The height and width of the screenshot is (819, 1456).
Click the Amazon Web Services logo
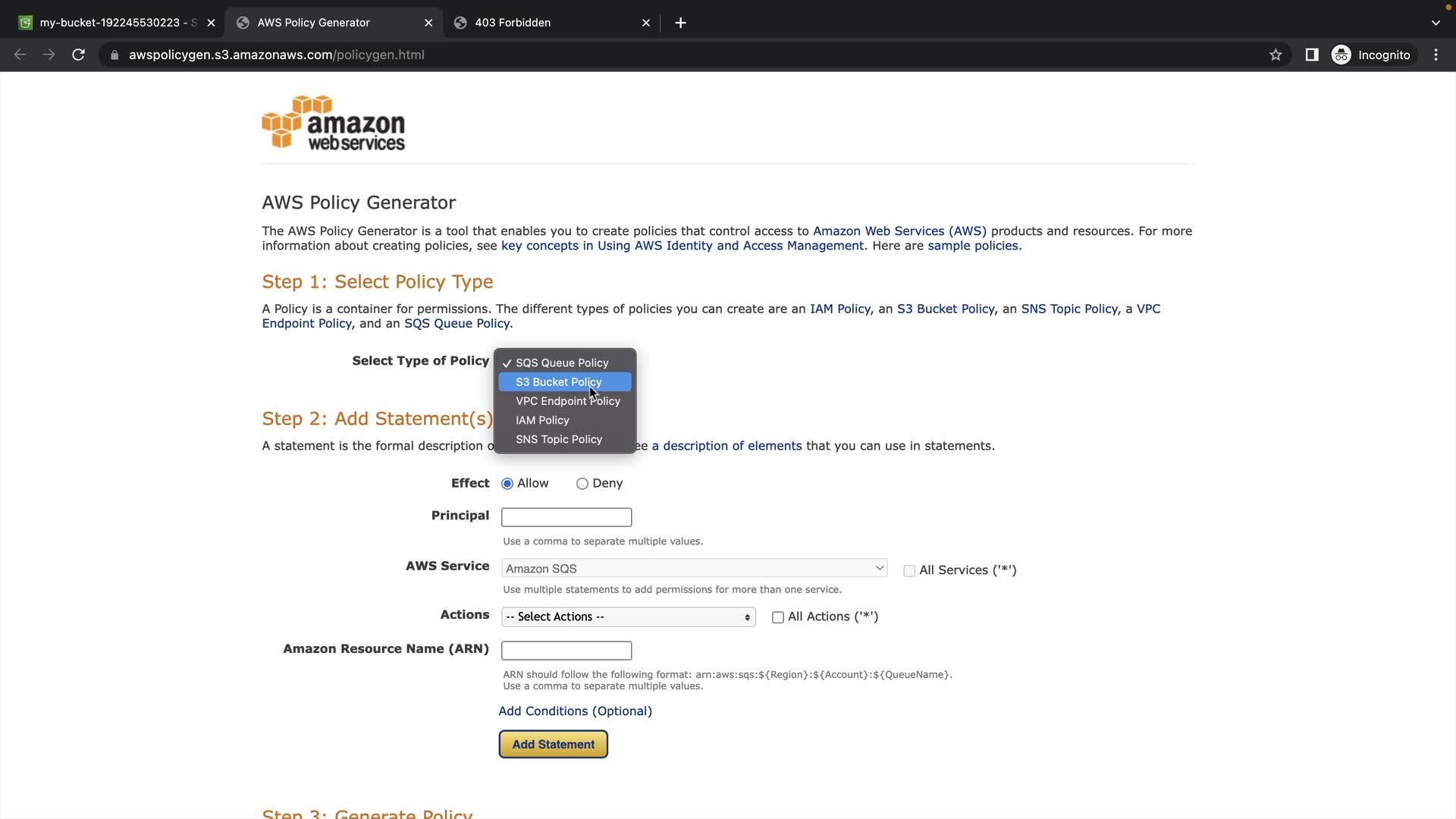pyautogui.click(x=334, y=123)
